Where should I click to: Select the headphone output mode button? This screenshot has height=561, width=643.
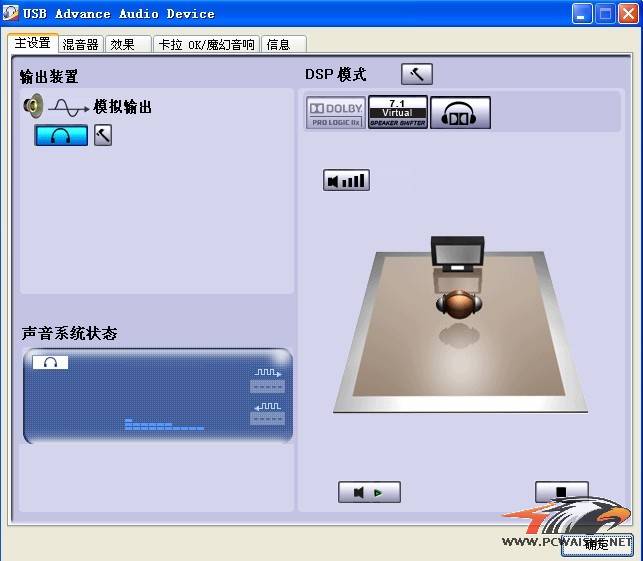pyautogui.click(x=61, y=136)
